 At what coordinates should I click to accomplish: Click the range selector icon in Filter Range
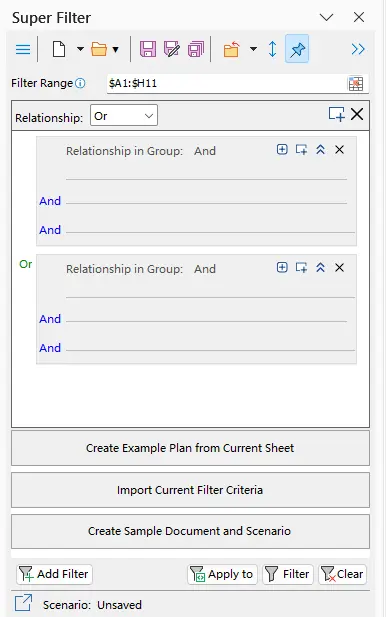356,83
